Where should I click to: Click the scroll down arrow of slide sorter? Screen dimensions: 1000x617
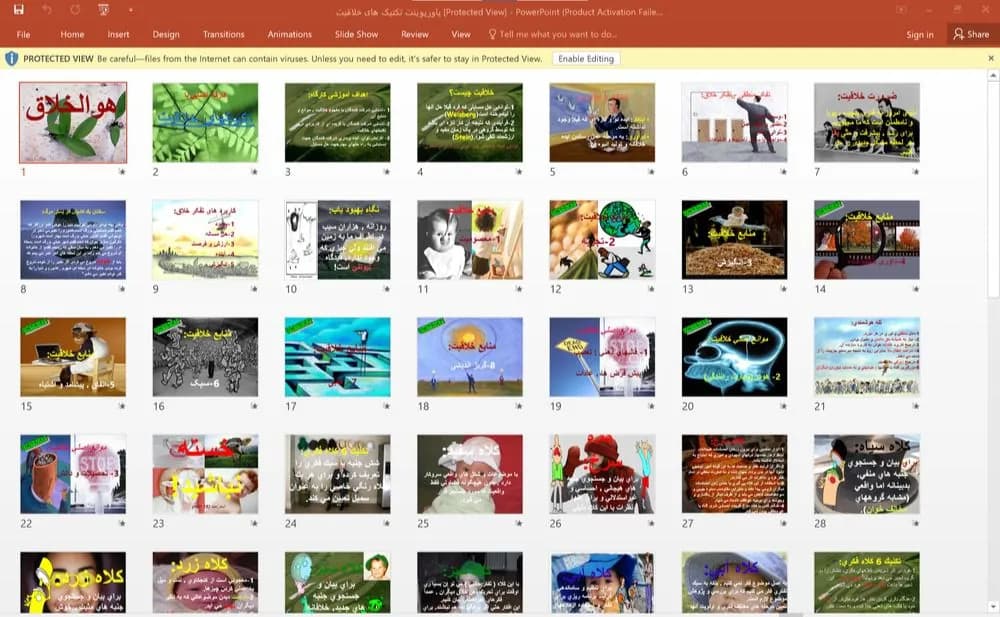(x=993, y=607)
